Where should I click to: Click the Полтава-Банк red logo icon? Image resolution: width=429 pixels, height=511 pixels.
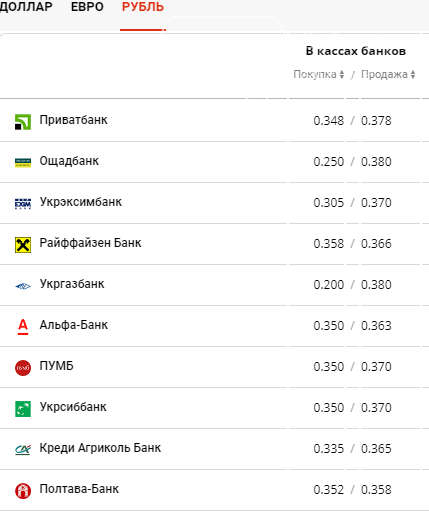coord(23,491)
